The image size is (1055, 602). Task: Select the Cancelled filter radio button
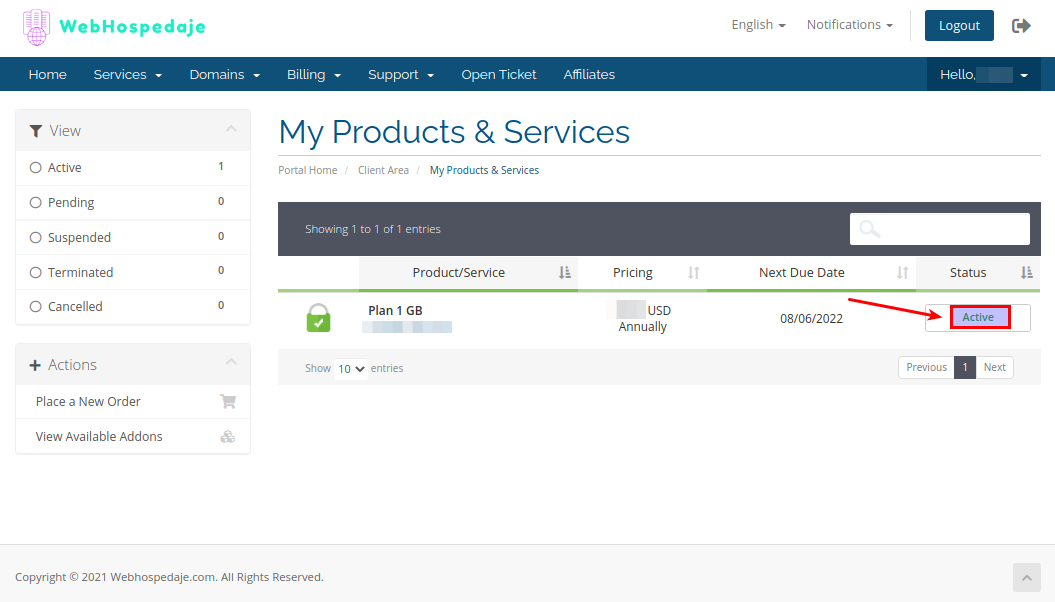click(36, 307)
